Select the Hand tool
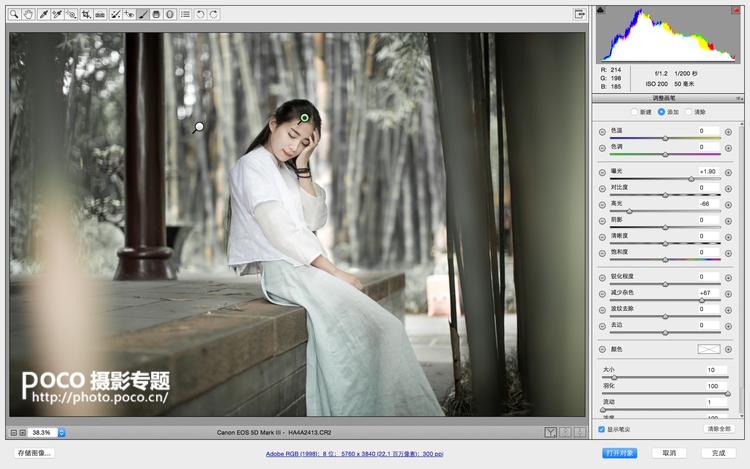The height and width of the screenshot is (469, 750). (x=27, y=15)
